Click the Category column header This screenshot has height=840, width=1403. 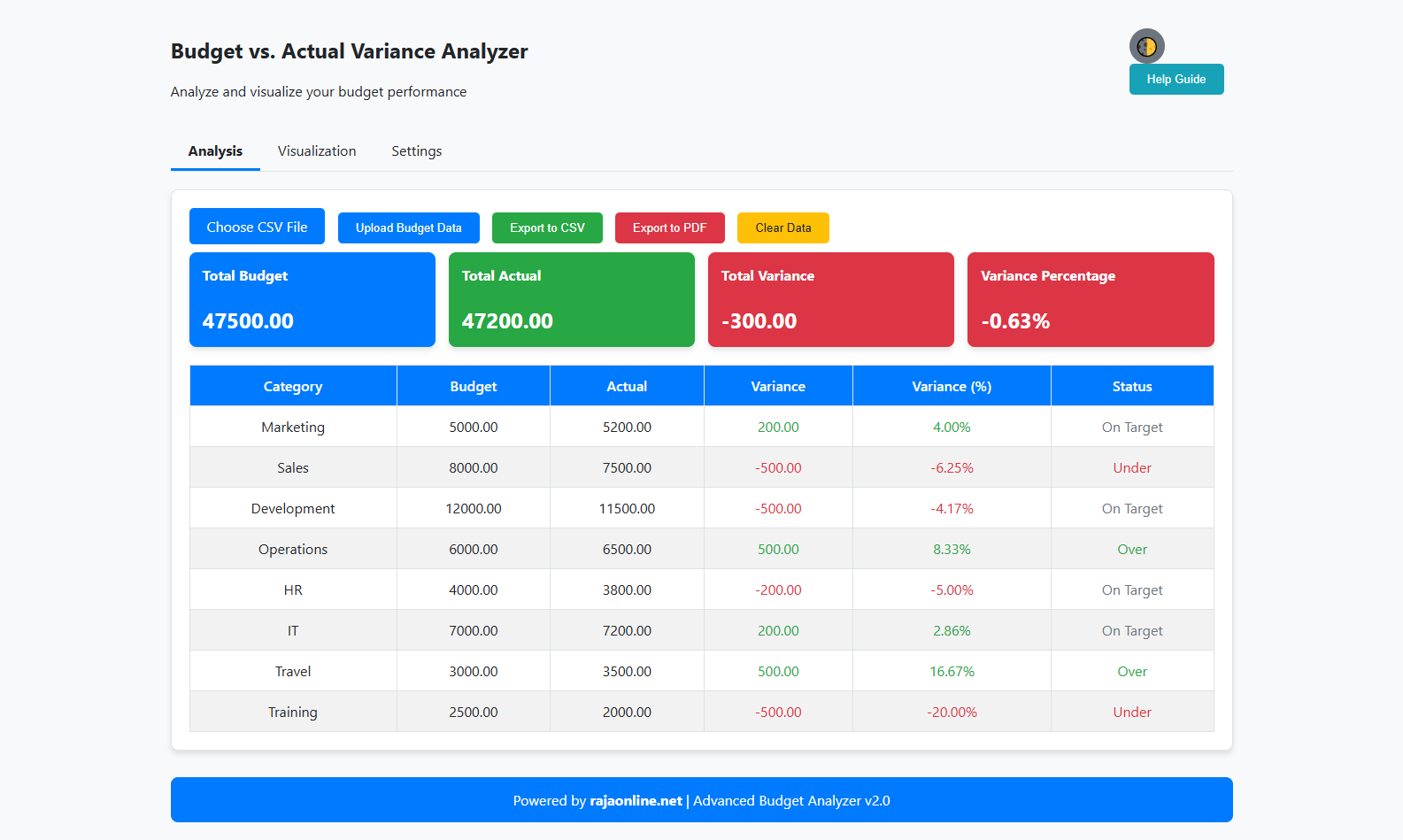tap(293, 387)
